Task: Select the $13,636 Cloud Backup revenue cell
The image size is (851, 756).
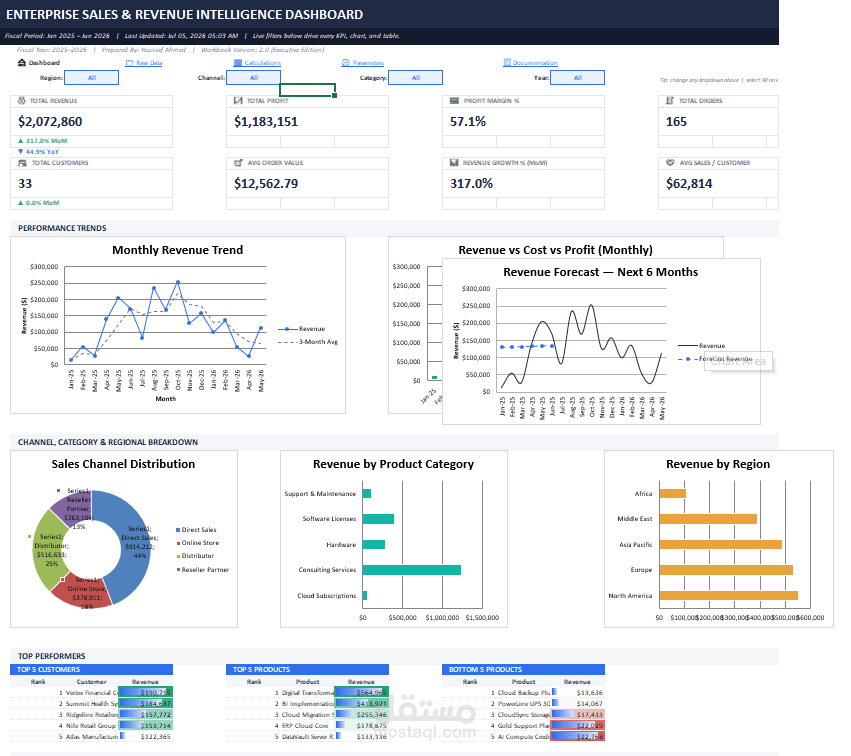Action: [578, 693]
